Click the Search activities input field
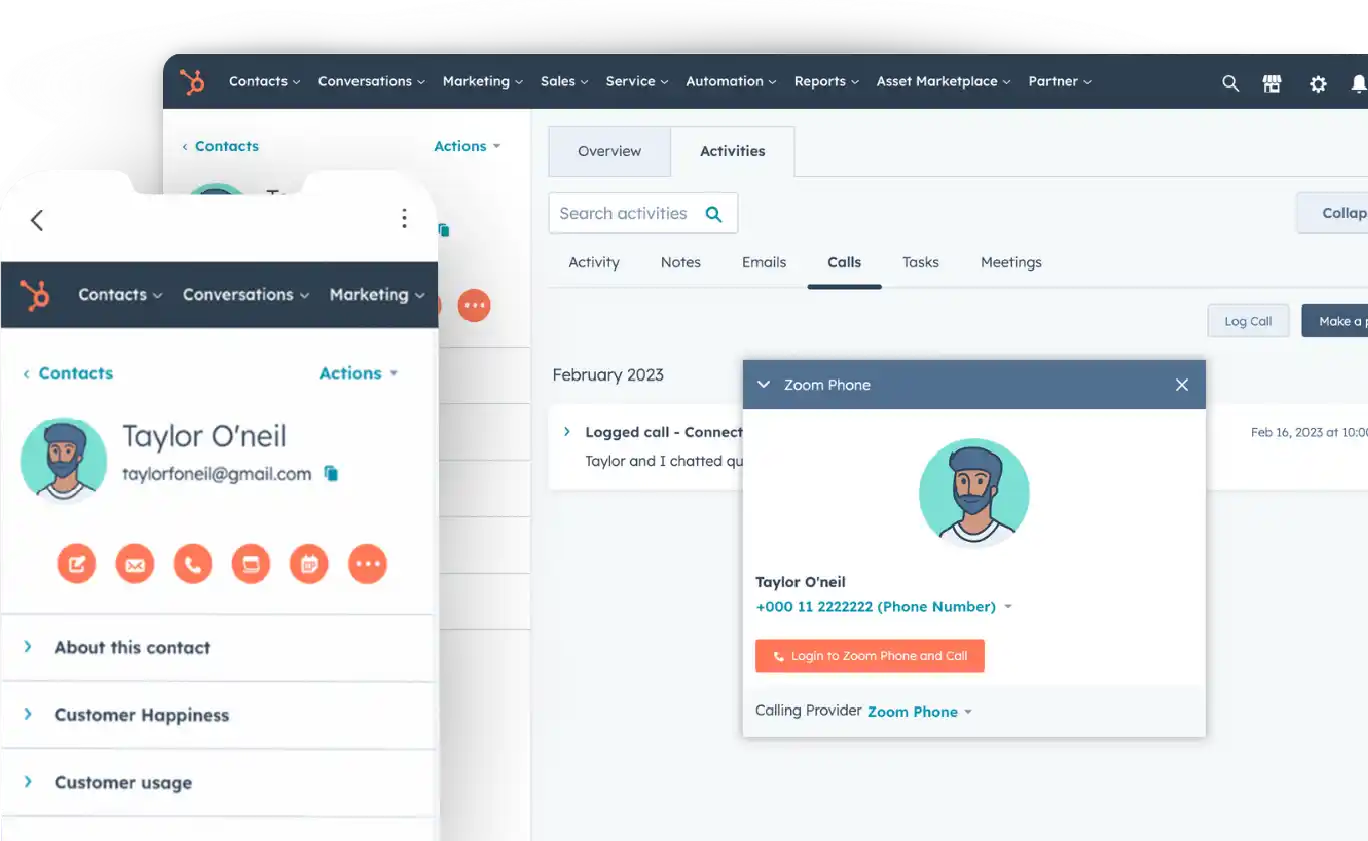 (x=624, y=213)
